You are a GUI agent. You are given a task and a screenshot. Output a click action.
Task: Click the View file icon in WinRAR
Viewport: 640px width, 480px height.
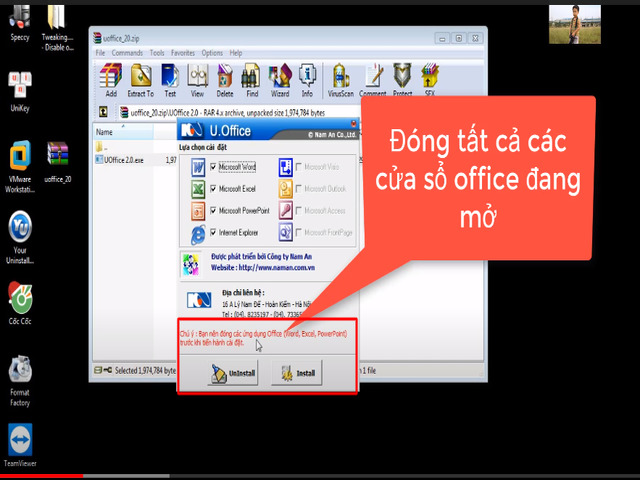197,80
